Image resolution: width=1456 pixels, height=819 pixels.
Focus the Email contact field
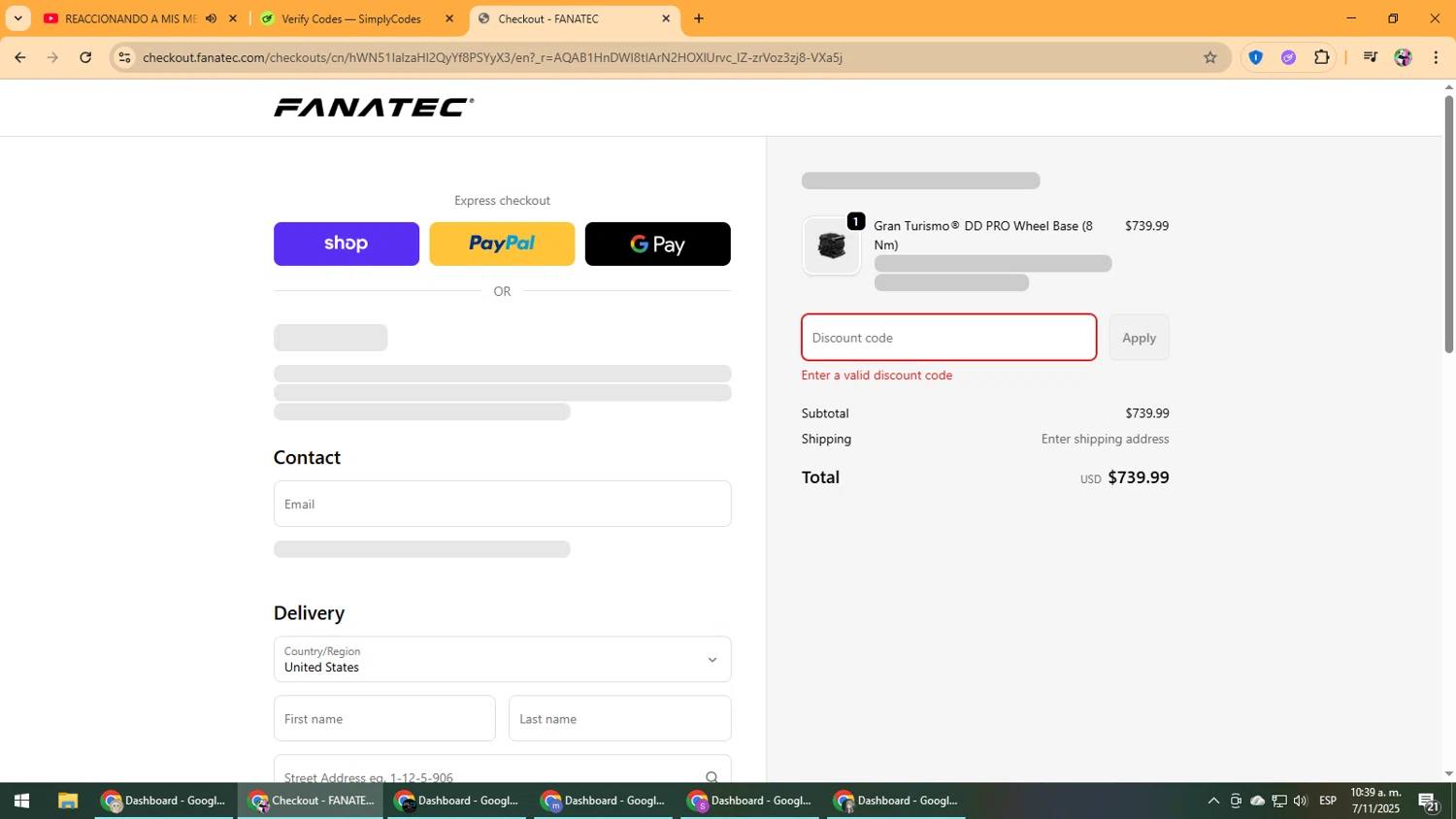pos(502,504)
